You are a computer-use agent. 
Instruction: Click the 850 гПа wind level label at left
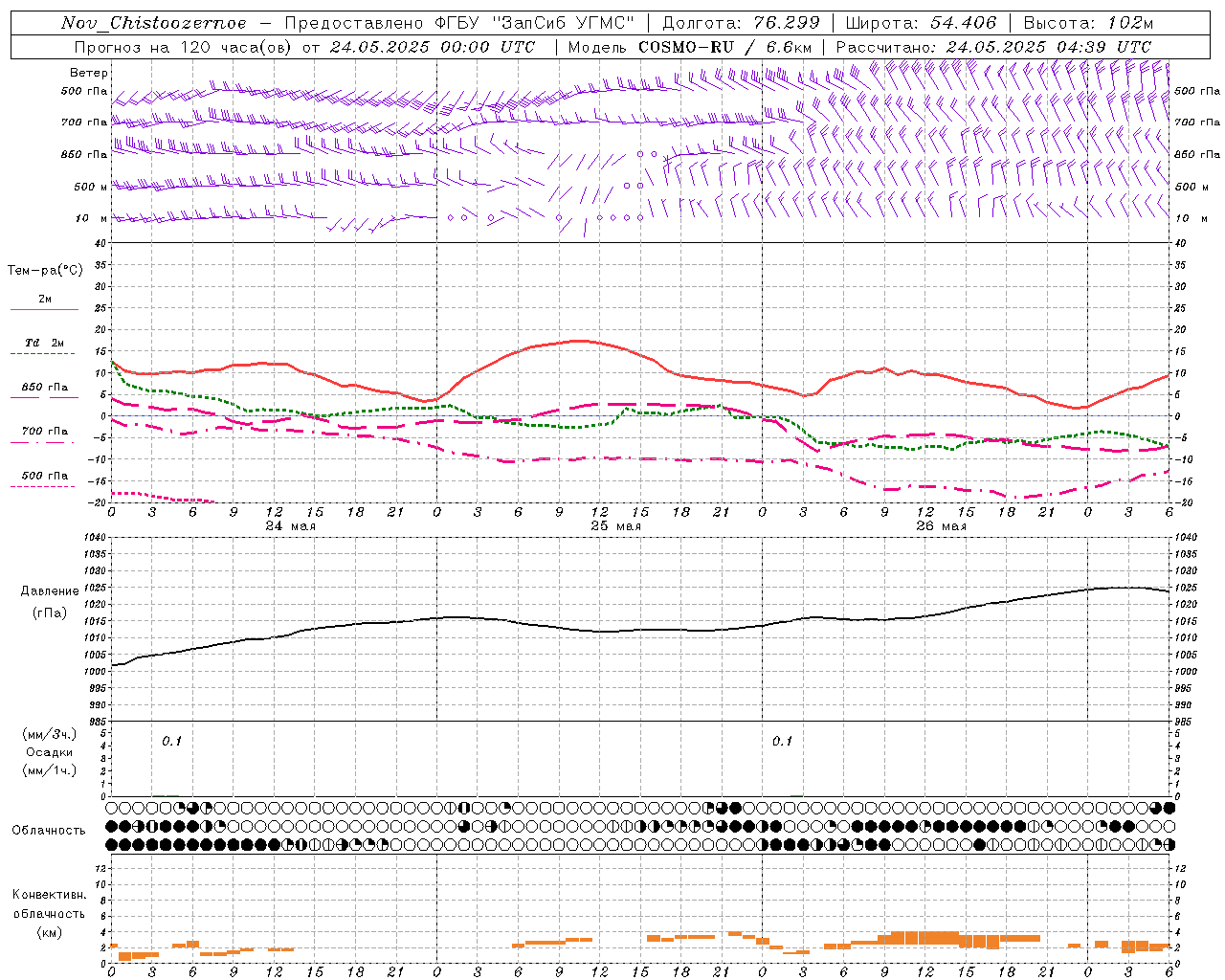click(x=84, y=154)
